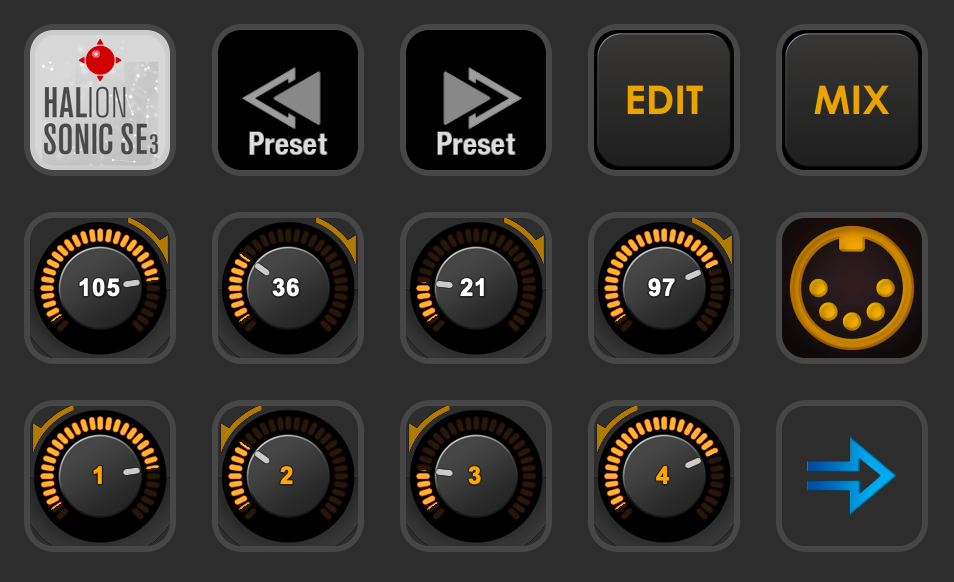Select the knob labeled 1

[100, 476]
